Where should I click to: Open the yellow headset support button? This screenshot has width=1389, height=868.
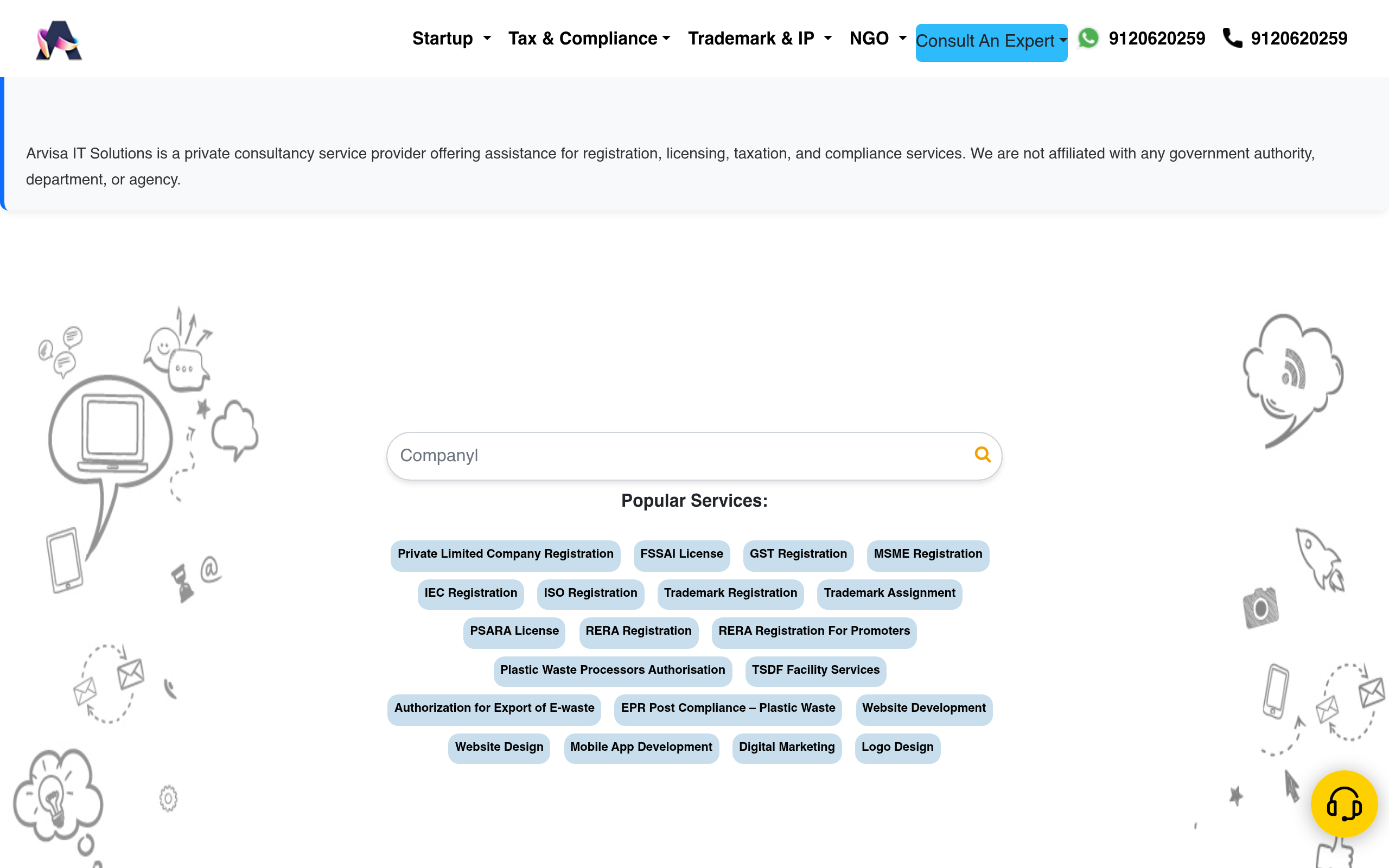pyautogui.click(x=1344, y=803)
